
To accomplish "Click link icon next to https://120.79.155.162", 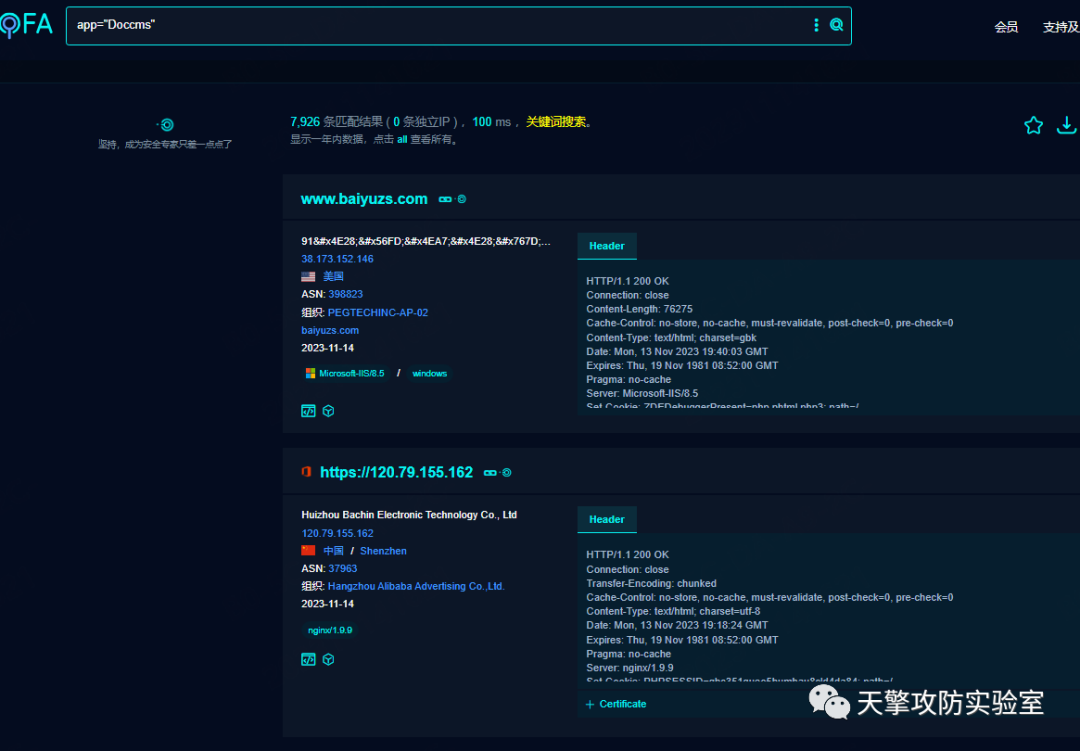I will pyautogui.click(x=490, y=473).
